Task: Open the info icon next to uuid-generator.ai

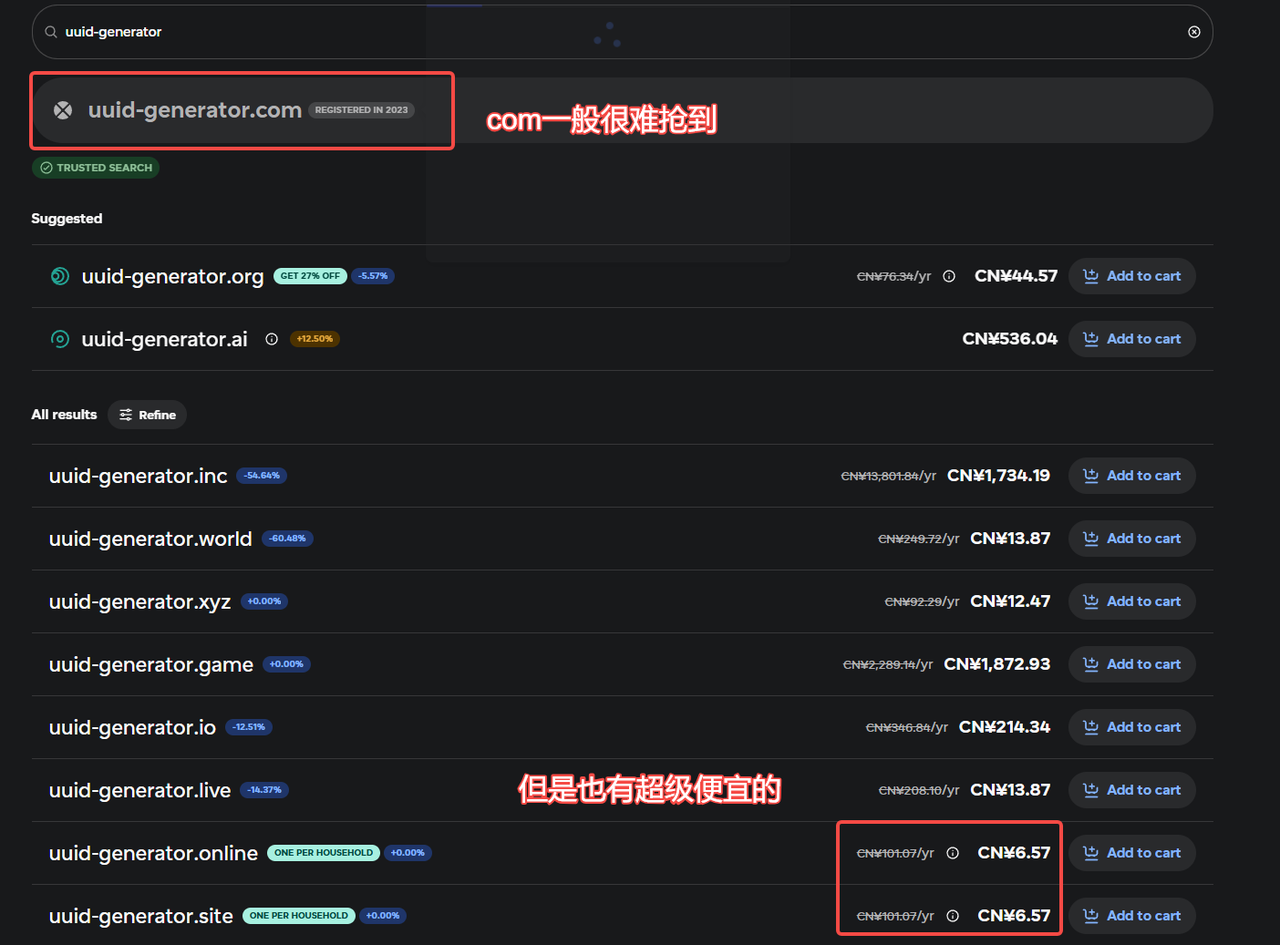Action: (x=271, y=339)
